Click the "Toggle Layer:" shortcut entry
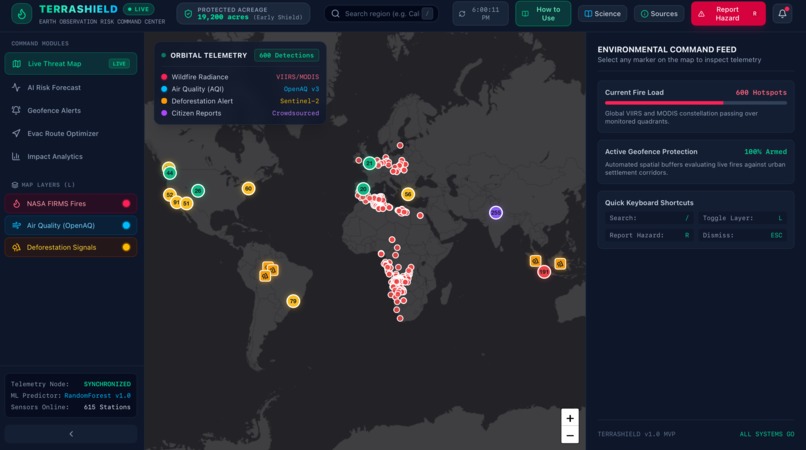This screenshot has width=806, height=450. (742, 218)
